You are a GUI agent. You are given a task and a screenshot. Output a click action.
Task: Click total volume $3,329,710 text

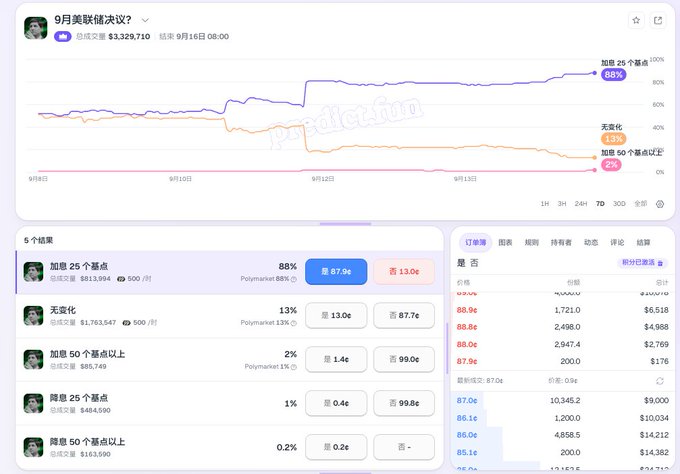pyautogui.click(x=129, y=36)
